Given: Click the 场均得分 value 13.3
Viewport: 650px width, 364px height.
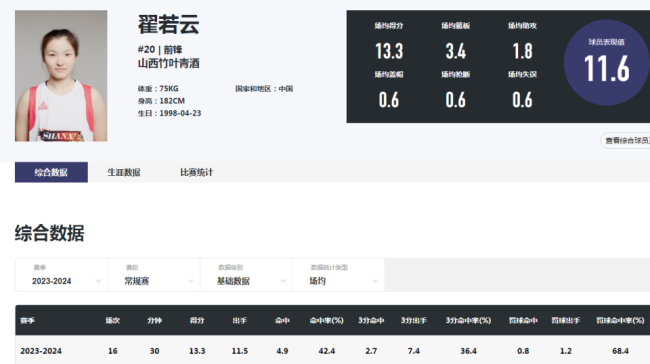Looking at the screenshot, I should pyautogui.click(x=389, y=51).
